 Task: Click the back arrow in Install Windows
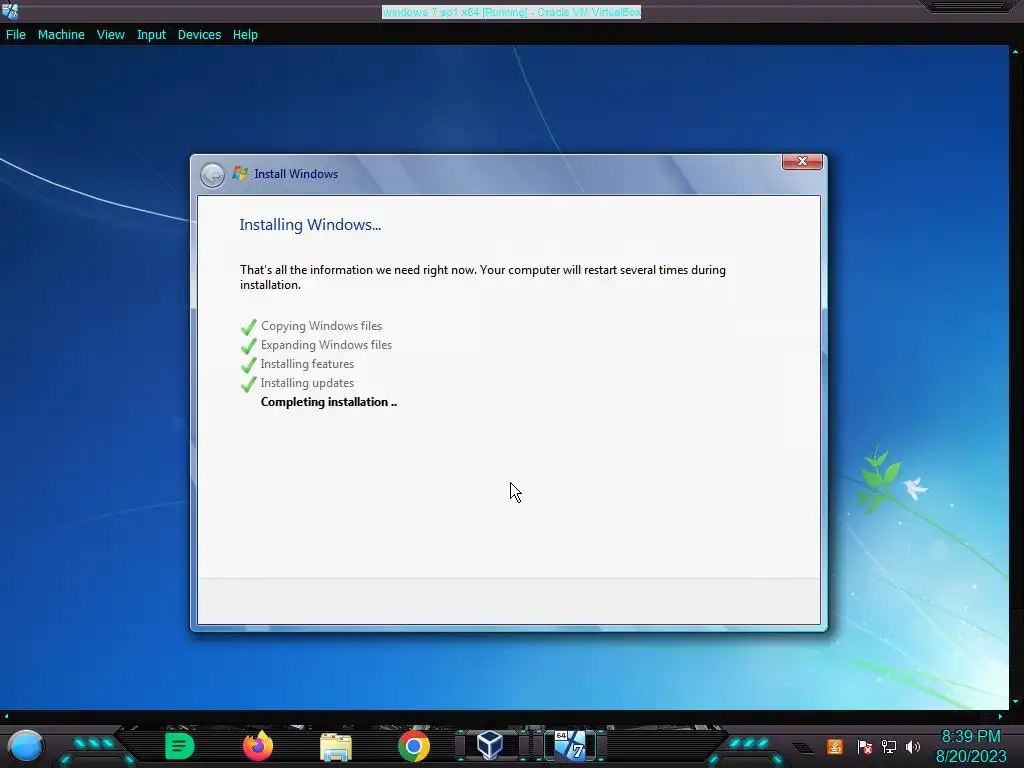point(212,174)
